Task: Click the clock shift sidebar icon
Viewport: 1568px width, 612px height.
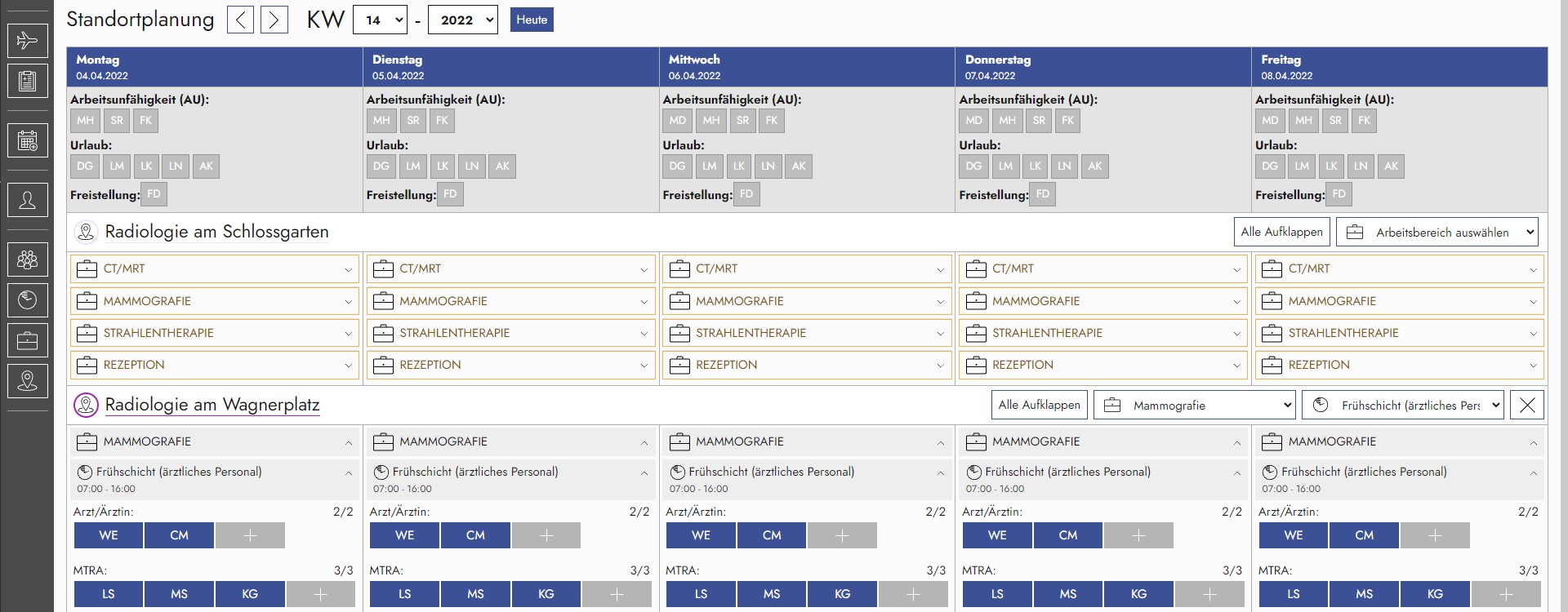Action: (x=27, y=300)
